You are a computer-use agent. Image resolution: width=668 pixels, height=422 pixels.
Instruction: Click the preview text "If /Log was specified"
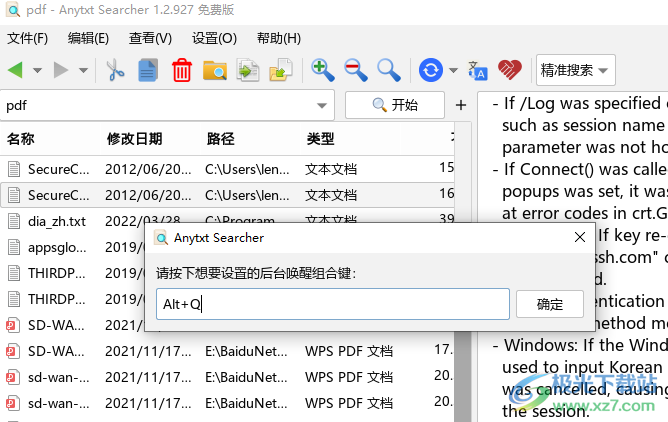coord(582,103)
